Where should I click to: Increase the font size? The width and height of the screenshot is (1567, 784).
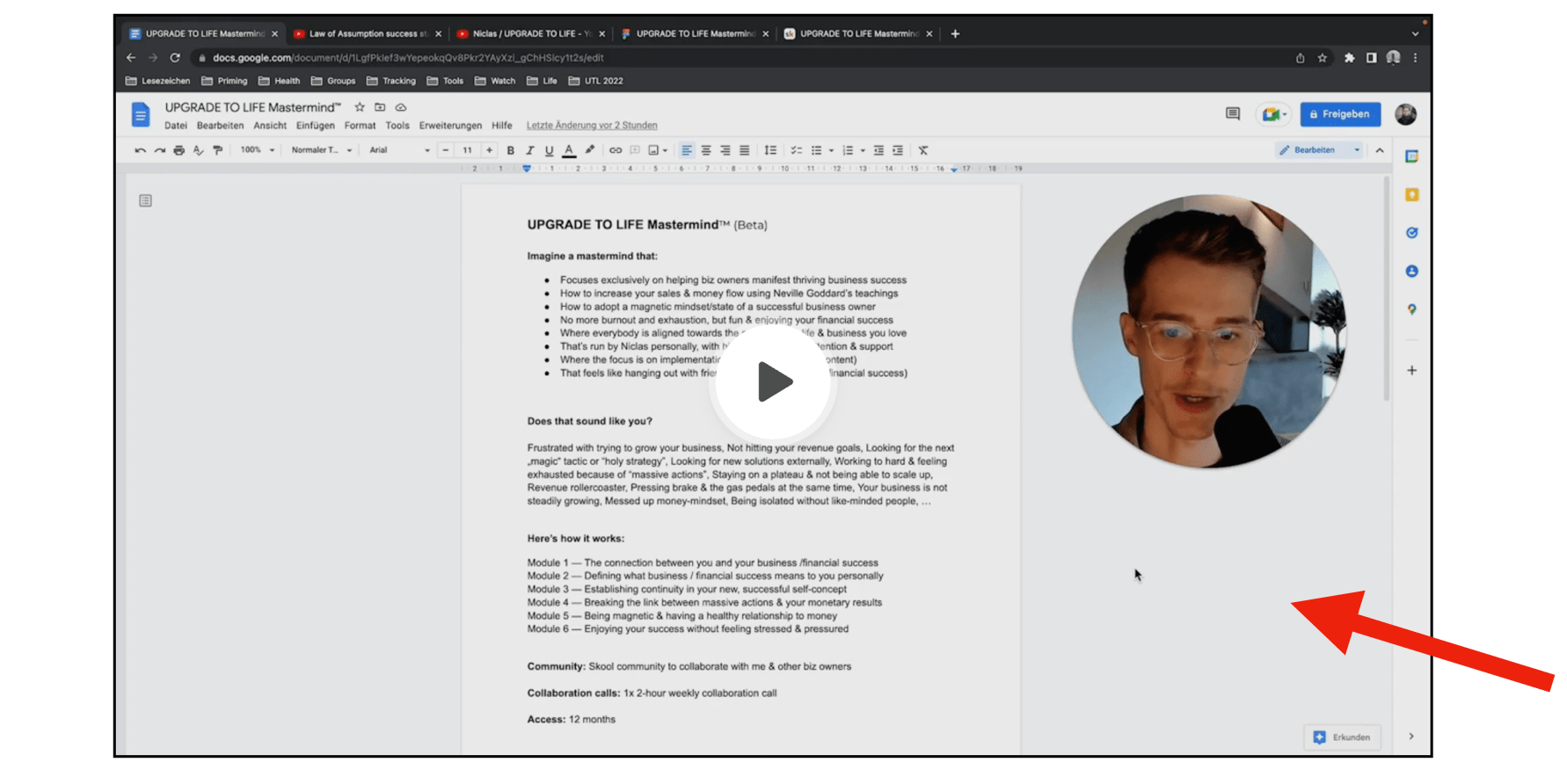click(489, 150)
